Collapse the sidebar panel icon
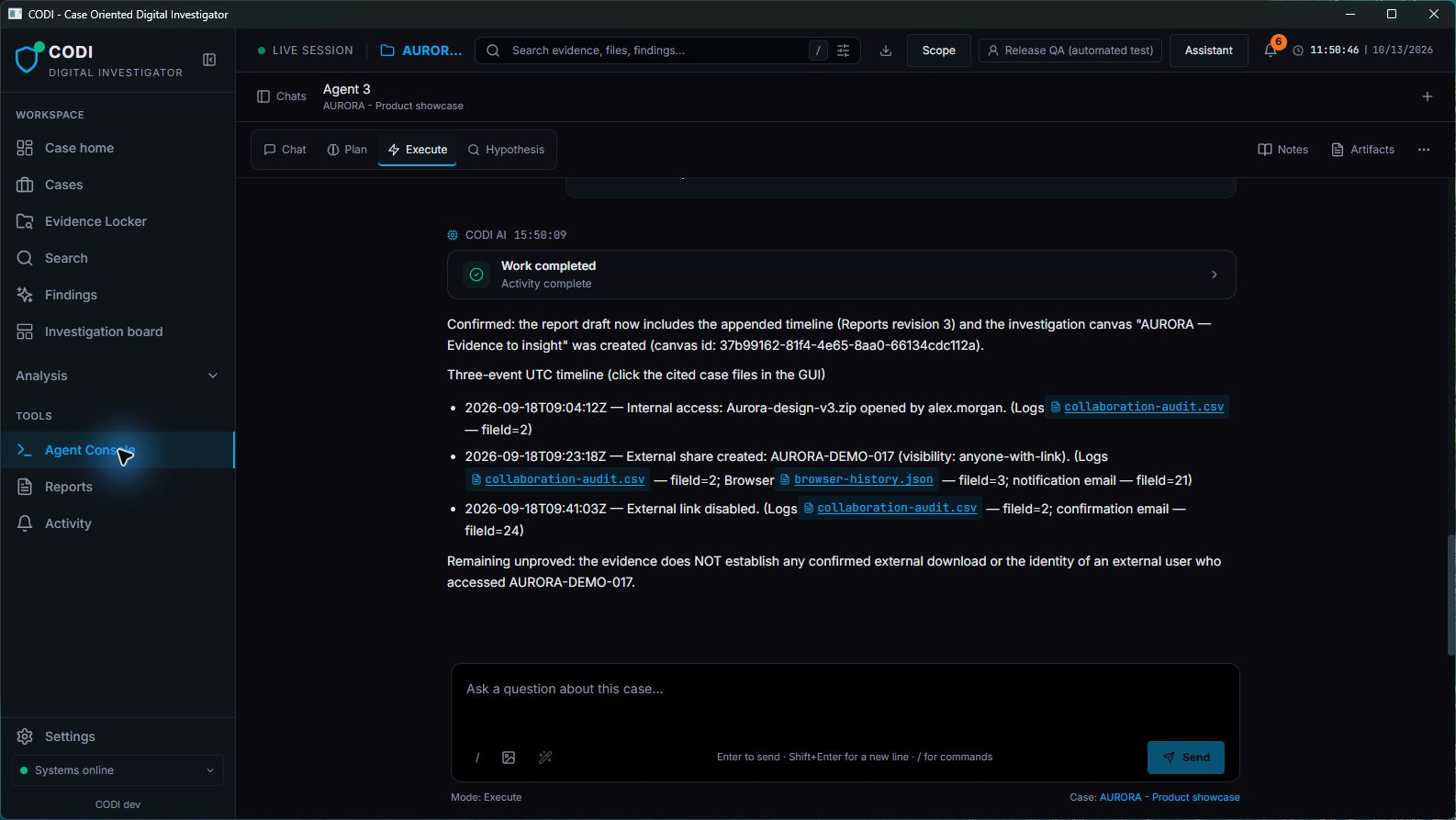Image resolution: width=1456 pixels, height=820 pixels. pos(209,60)
